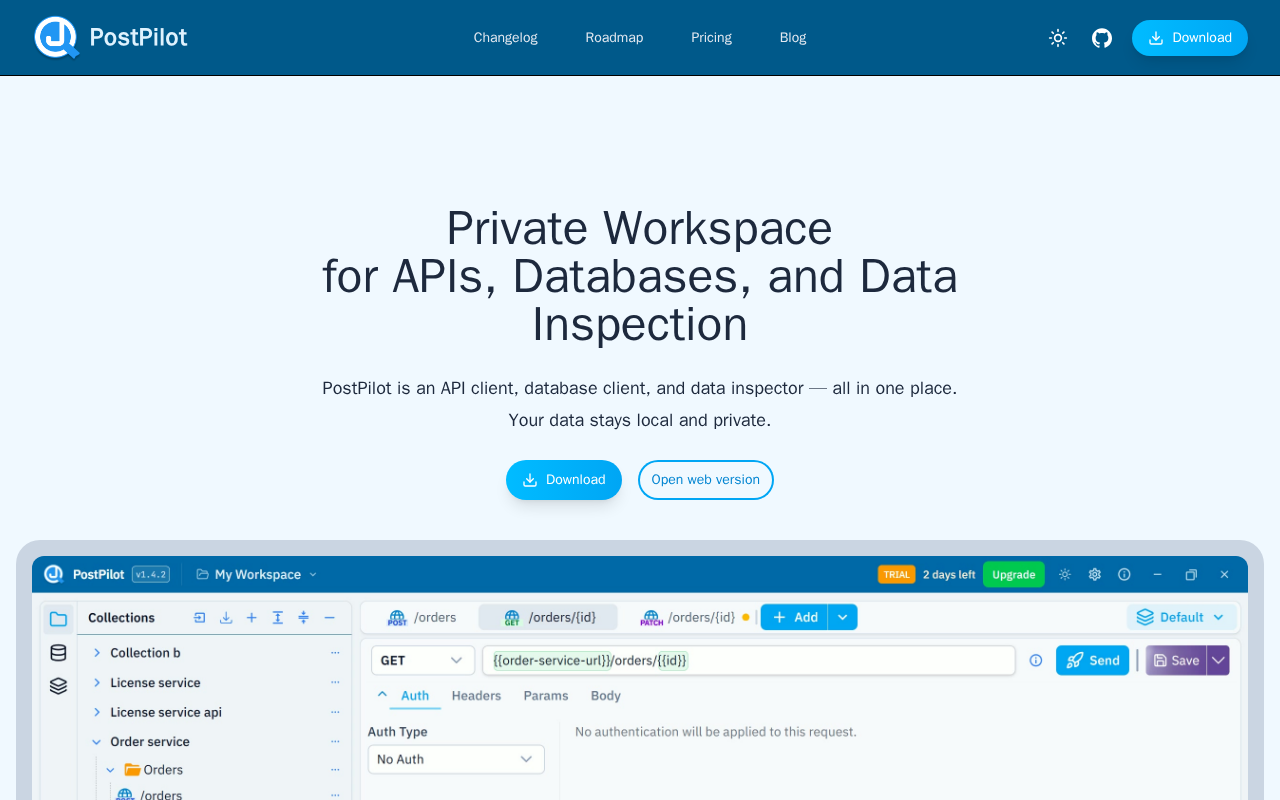Click the "2 days left" trial text
Image resolution: width=1280 pixels, height=800 pixels.
click(949, 575)
